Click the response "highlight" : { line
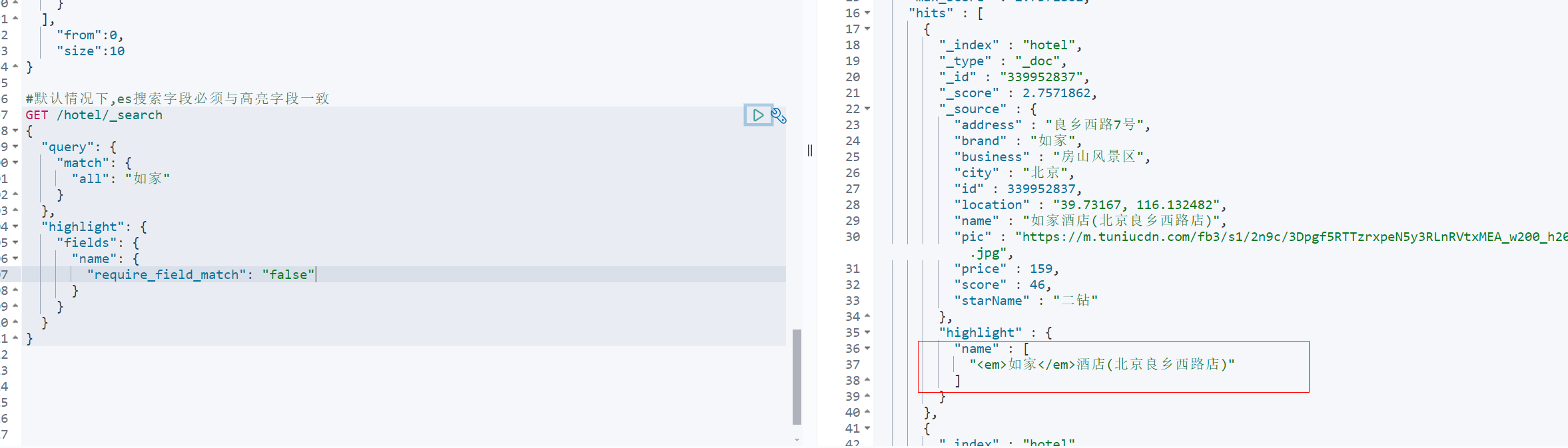1568x448 pixels. [x=995, y=332]
